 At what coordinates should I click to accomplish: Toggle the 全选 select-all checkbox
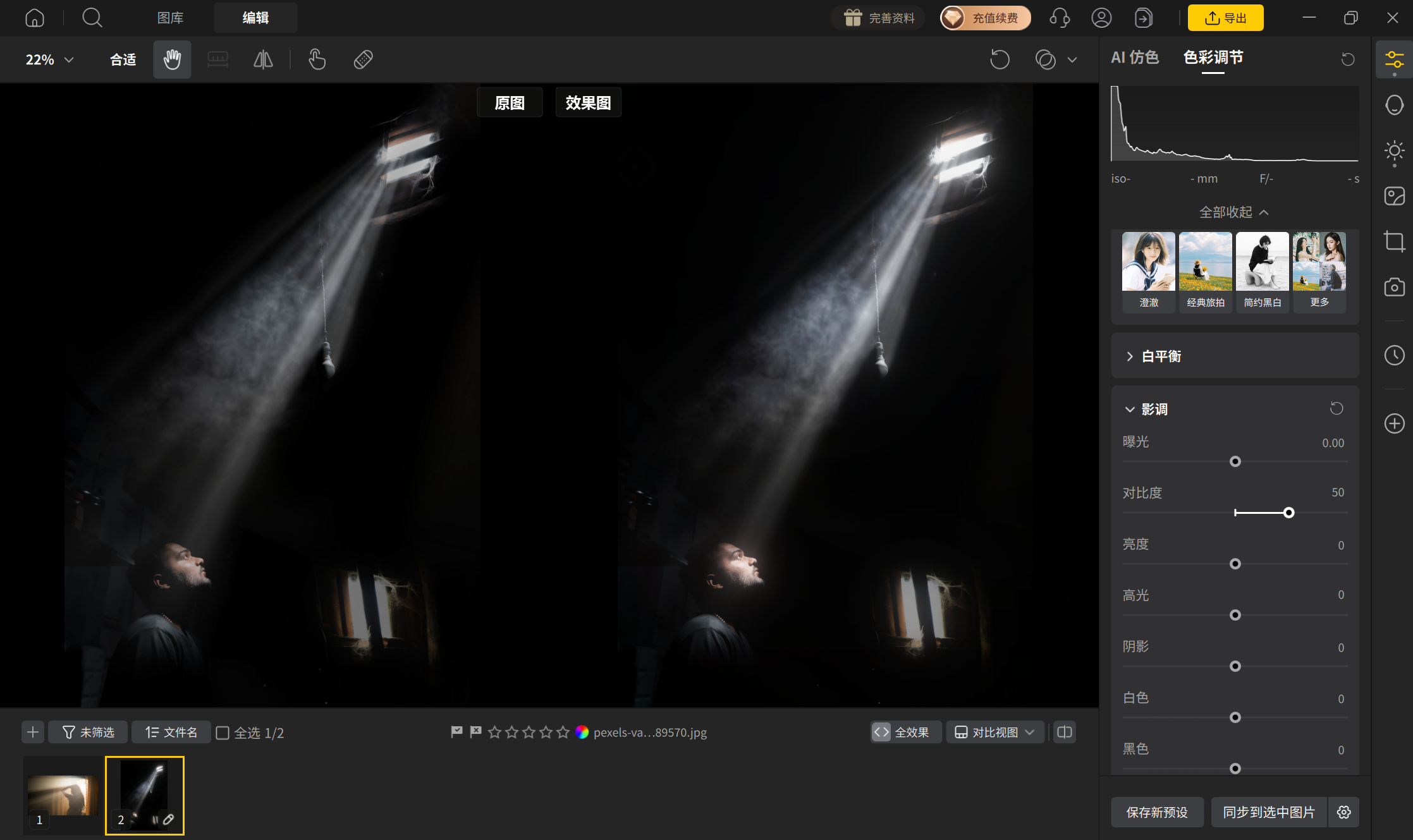[223, 733]
